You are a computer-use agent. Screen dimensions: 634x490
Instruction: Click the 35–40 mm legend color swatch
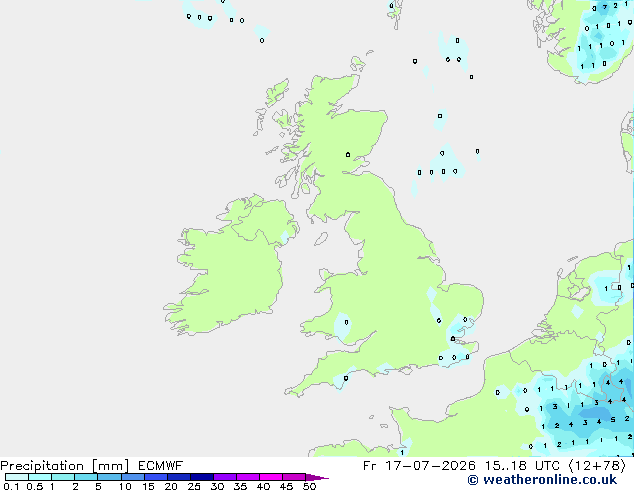click(247, 477)
